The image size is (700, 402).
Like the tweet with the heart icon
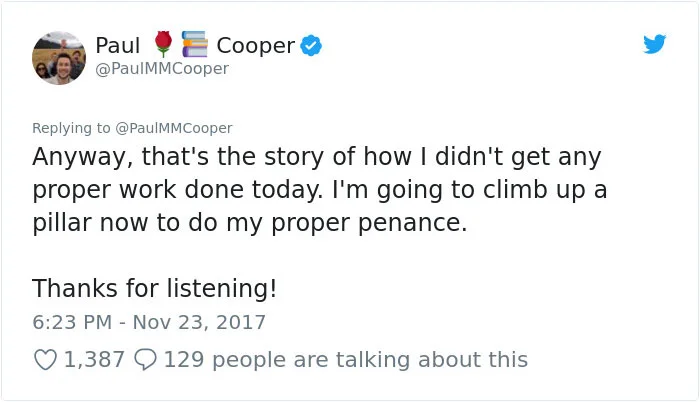[46, 360]
